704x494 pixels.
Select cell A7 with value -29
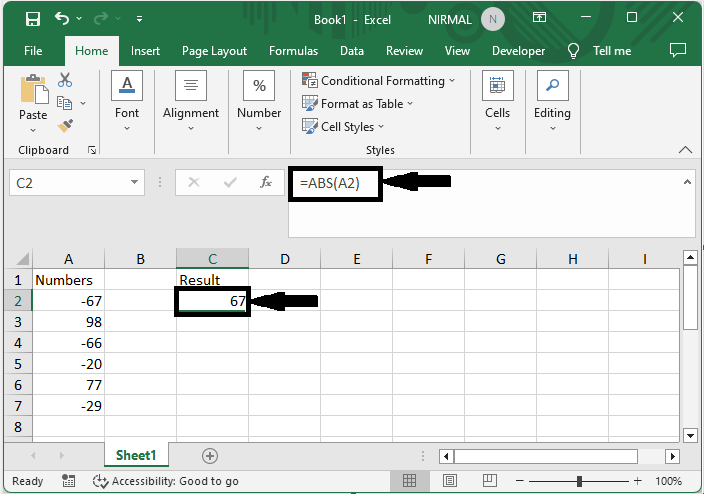click(x=68, y=406)
